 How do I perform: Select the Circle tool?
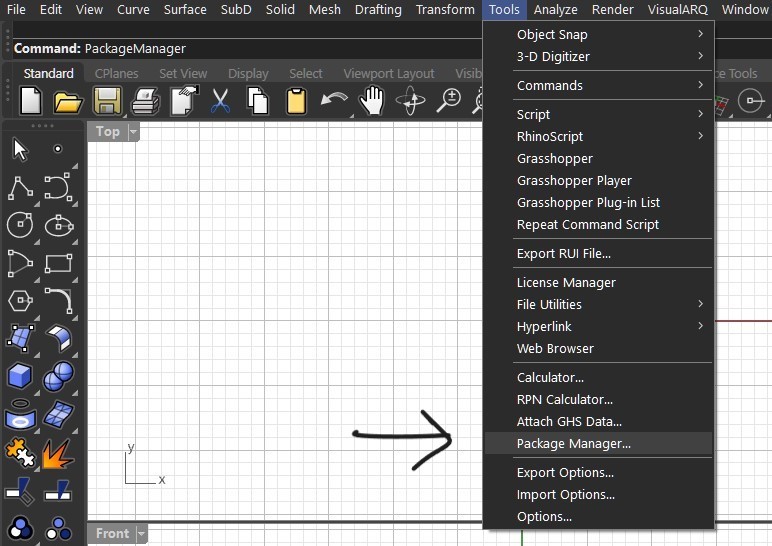point(20,225)
